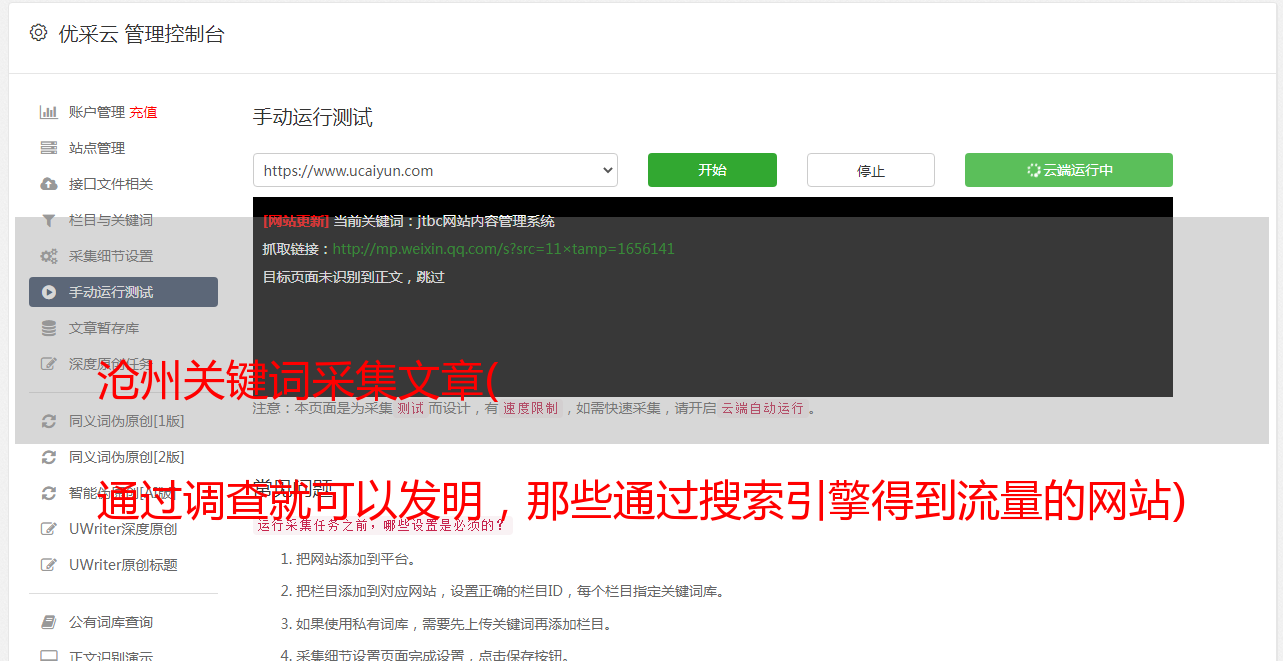This screenshot has width=1283, height=661.
Task: Open 文章暂存库 in the sidebar
Action: pos(104,328)
